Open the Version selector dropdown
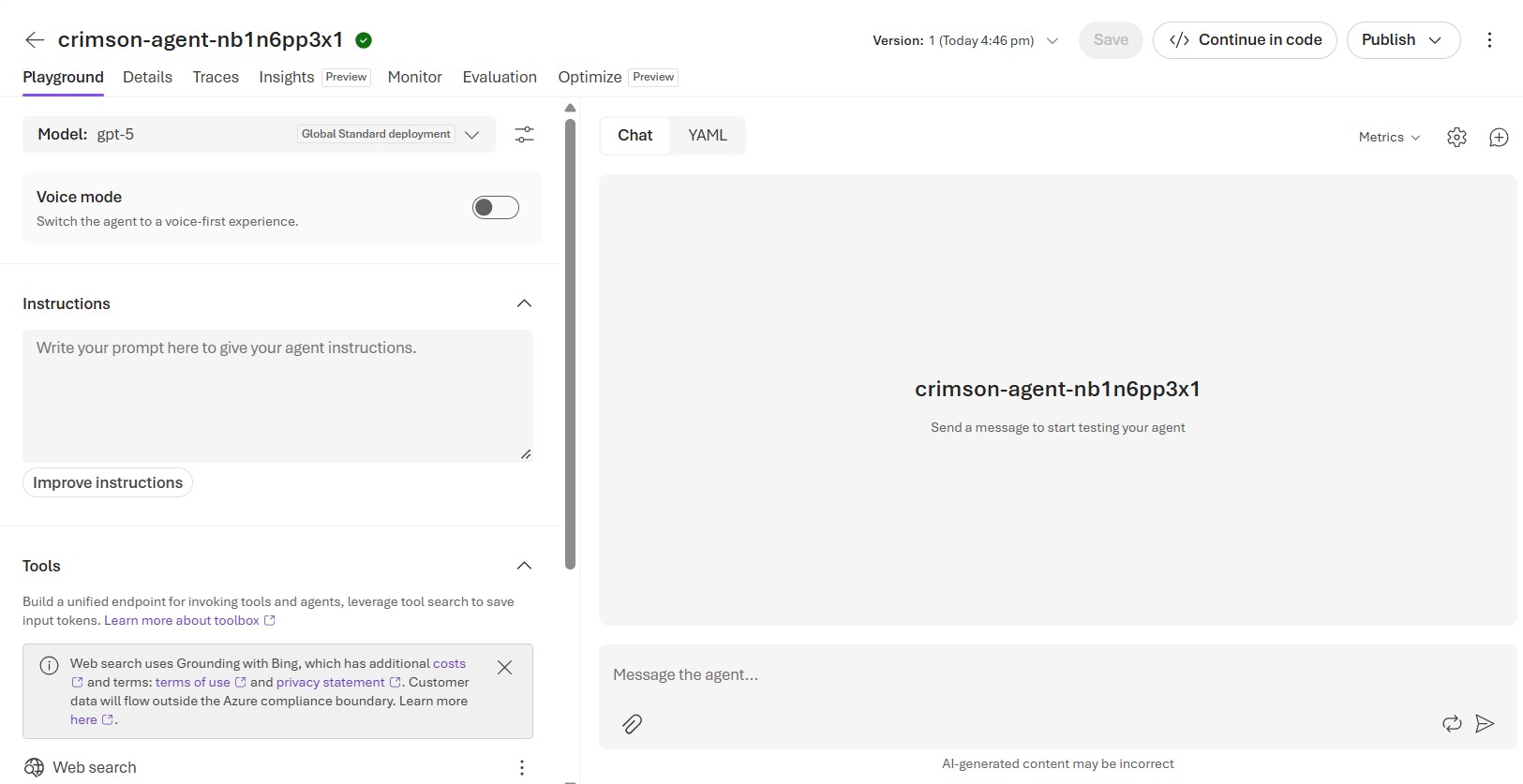This screenshot has width=1523, height=784. (966, 40)
